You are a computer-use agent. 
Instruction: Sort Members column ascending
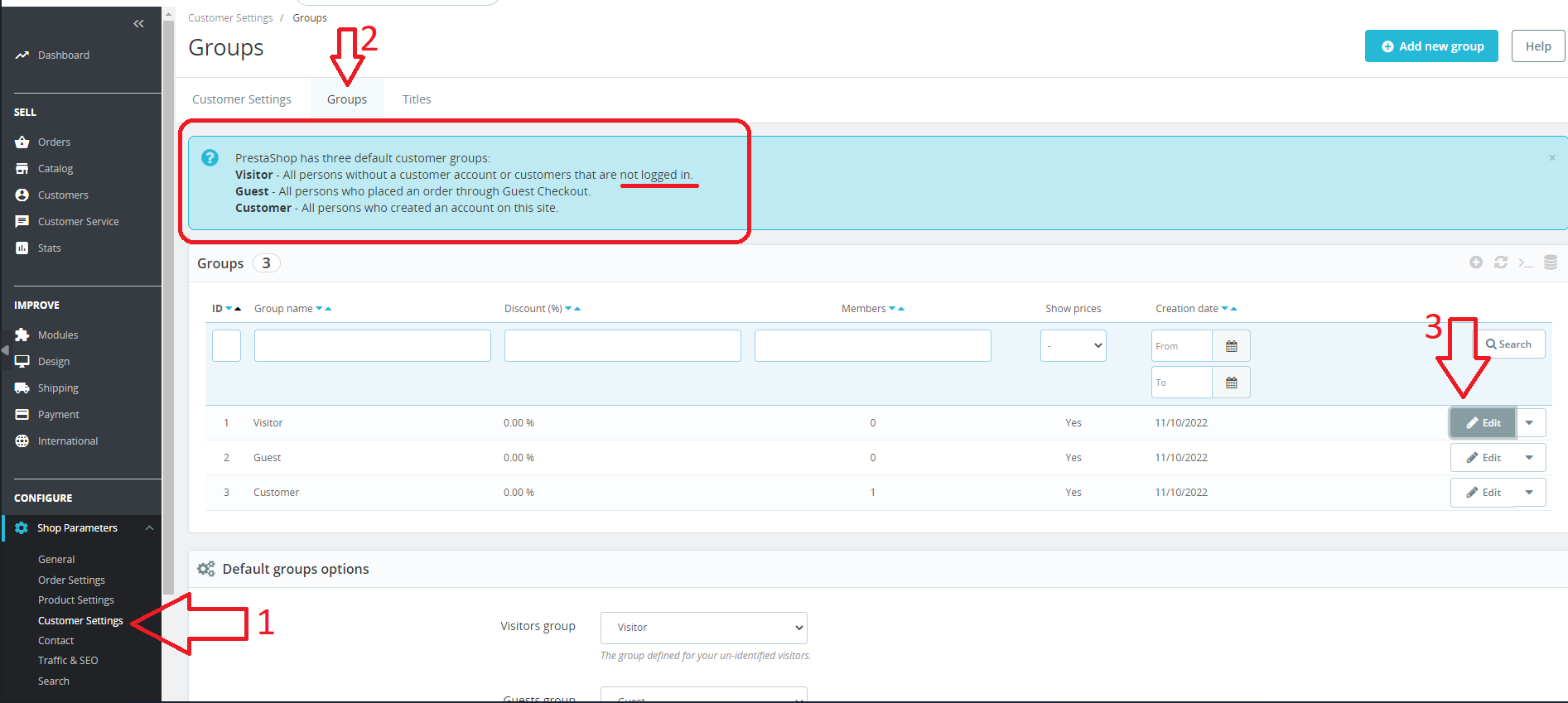coord(901,309)
